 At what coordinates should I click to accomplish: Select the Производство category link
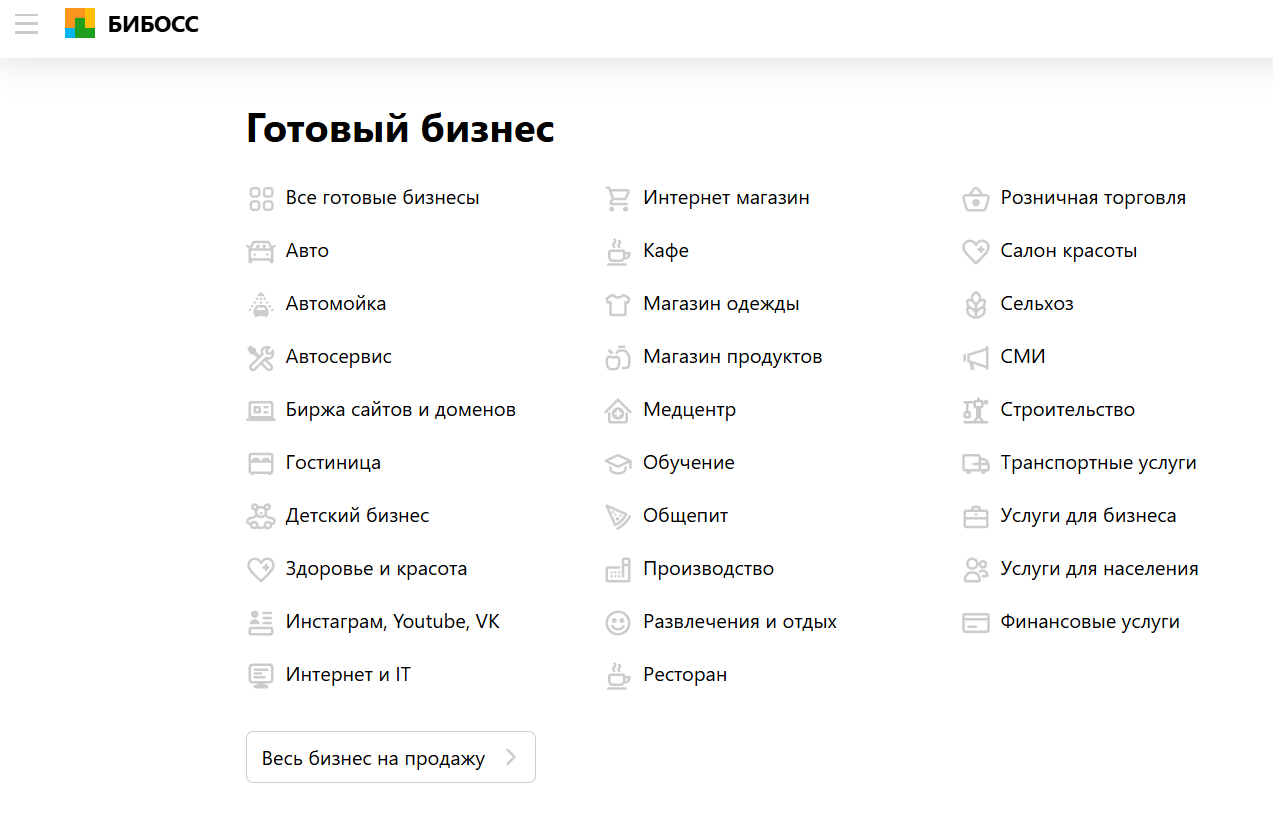tap(708, 569)
